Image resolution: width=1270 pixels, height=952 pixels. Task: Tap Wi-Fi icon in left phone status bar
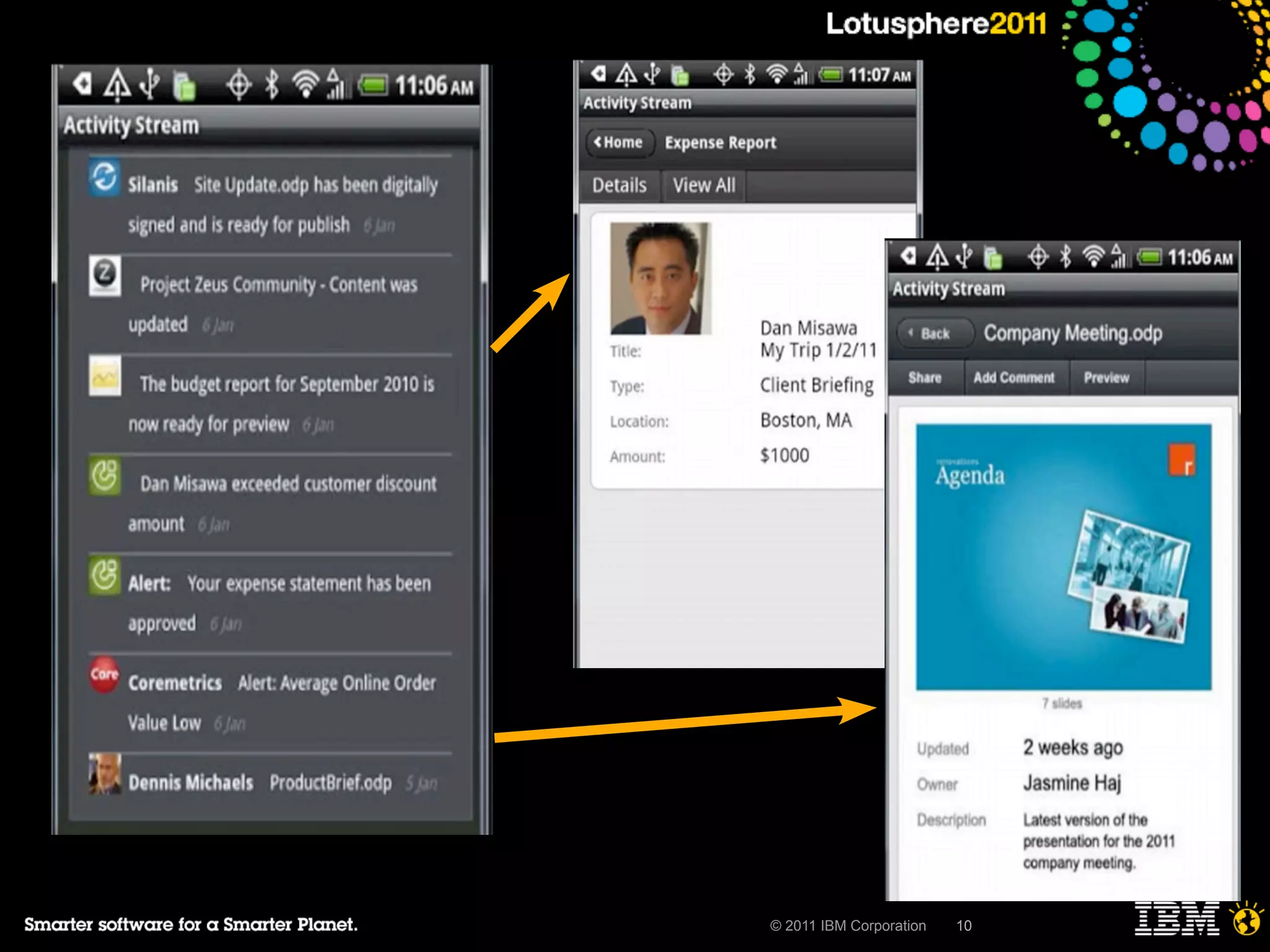(x=304, y=85)
